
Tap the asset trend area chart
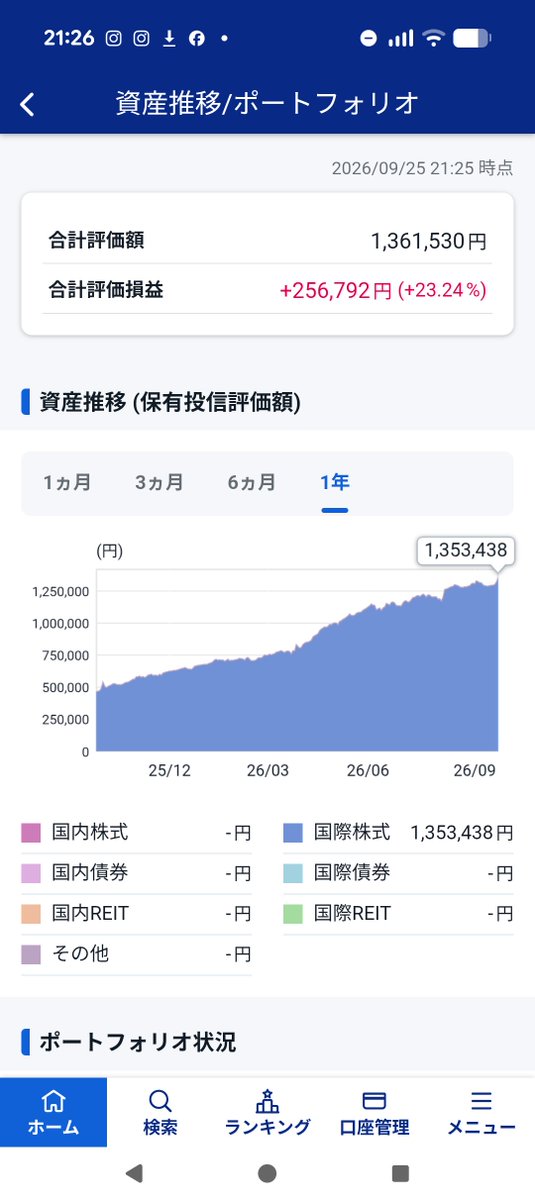(297, 661)
